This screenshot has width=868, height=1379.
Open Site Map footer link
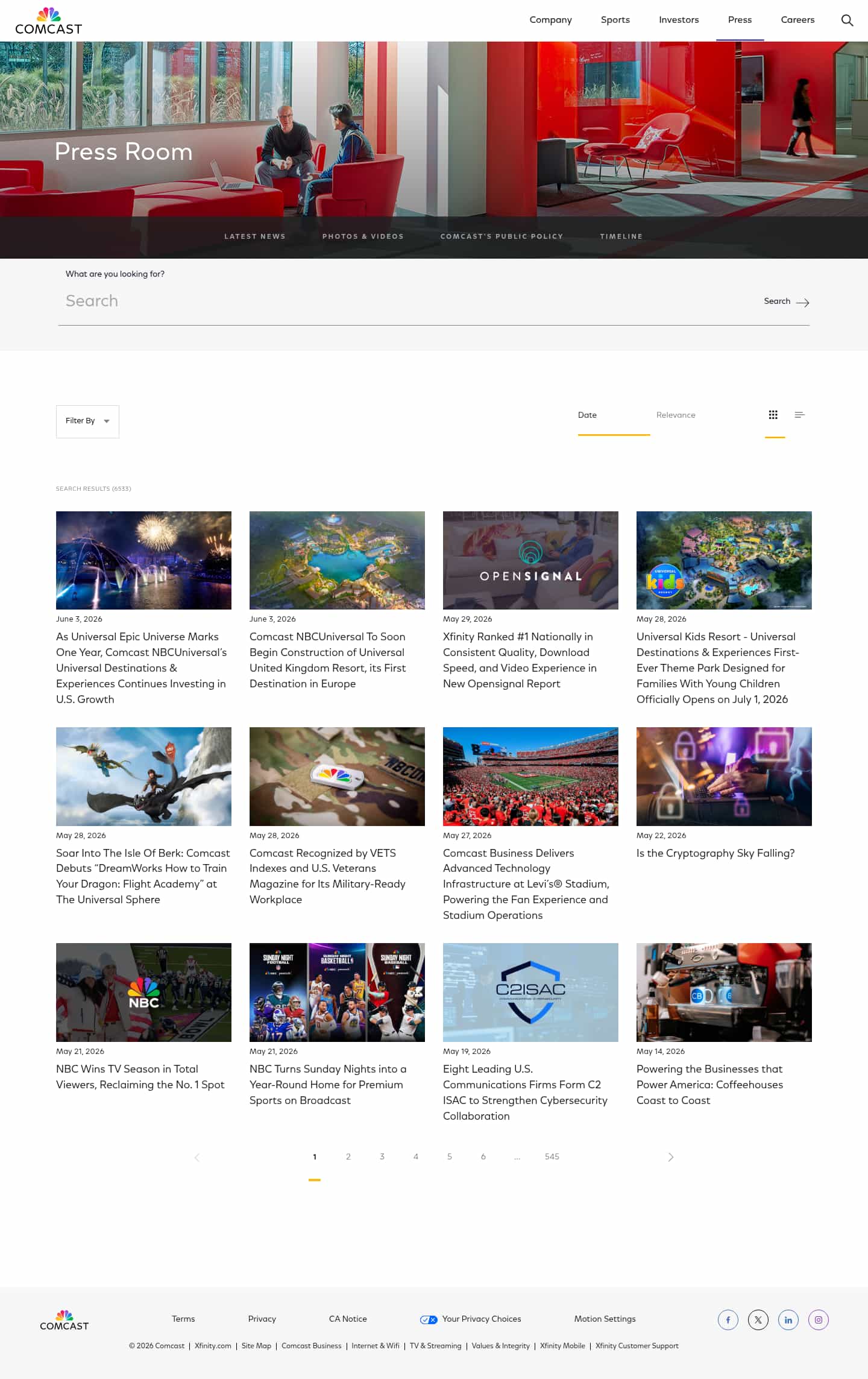point(256,1346)
